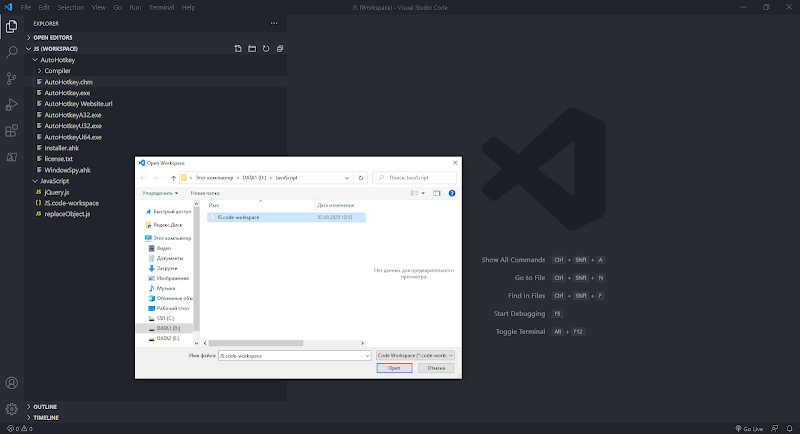This screenshot has width=800, height=434.
Task: Refresh the dialog folder listing
Action: pos(361,178)
